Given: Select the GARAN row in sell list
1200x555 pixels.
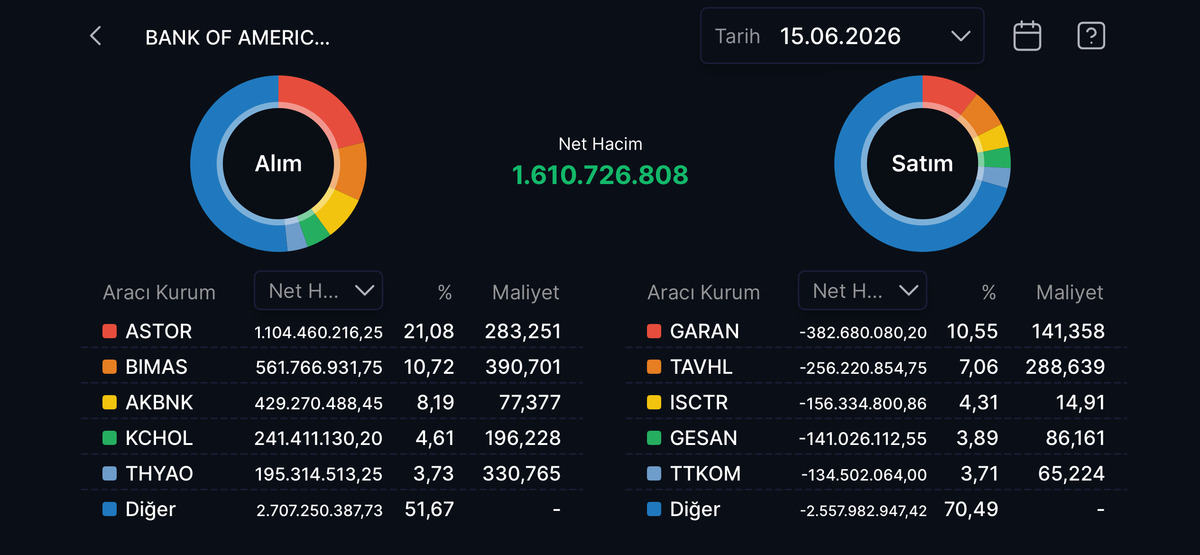Looking at the screenshot, I should click(876, 331).
